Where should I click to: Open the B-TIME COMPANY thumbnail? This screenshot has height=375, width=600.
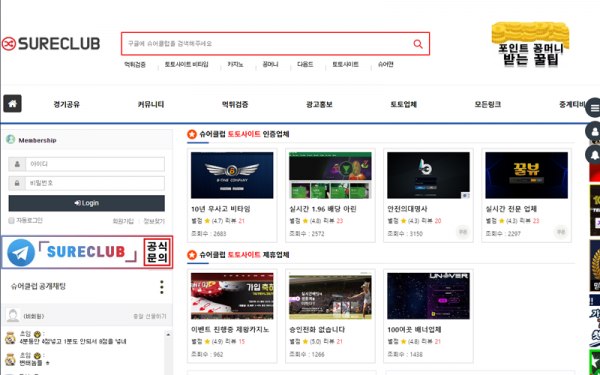pos(232,175)
